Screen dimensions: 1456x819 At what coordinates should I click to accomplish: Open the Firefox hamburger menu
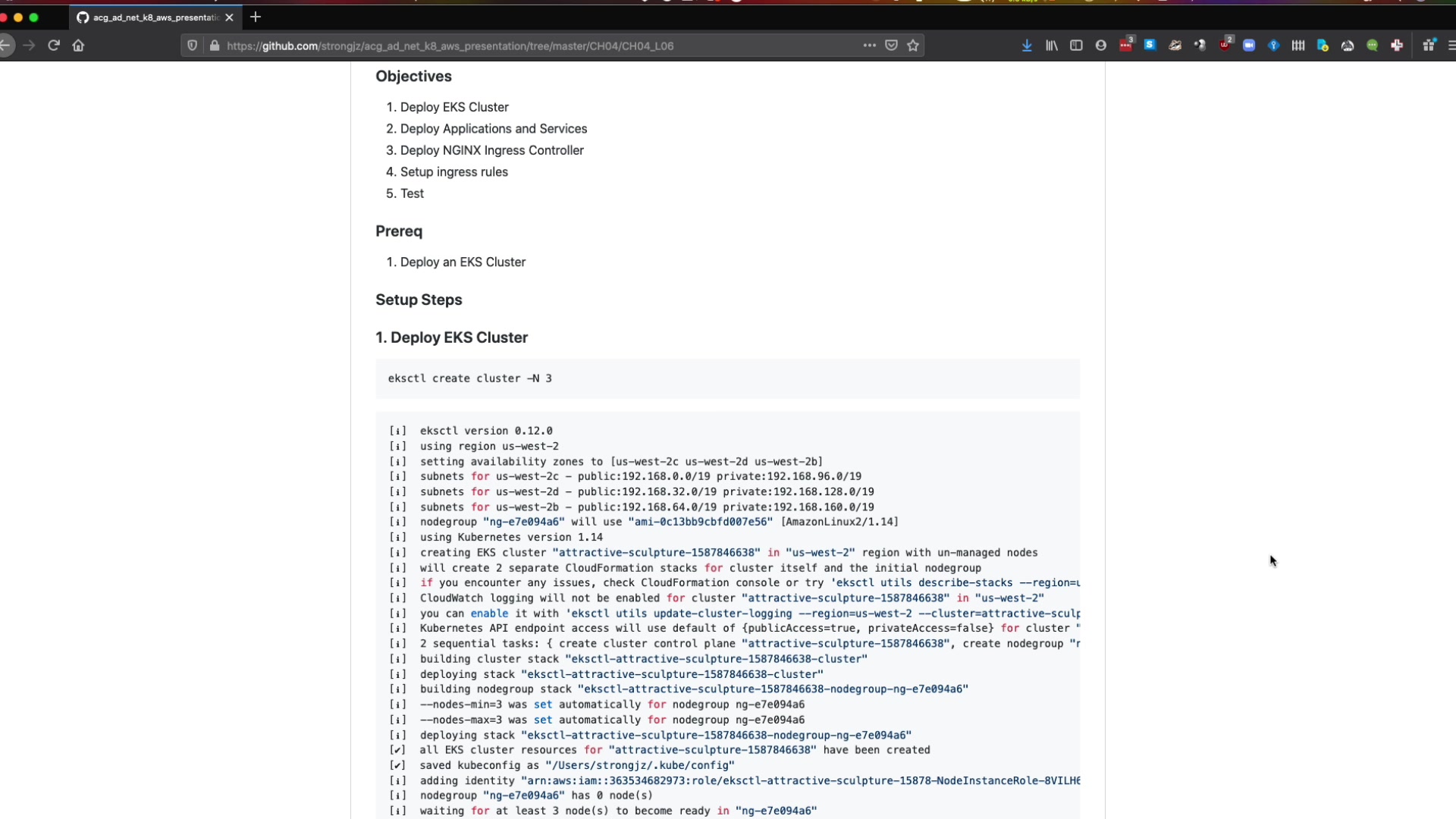coord(1451,45)
